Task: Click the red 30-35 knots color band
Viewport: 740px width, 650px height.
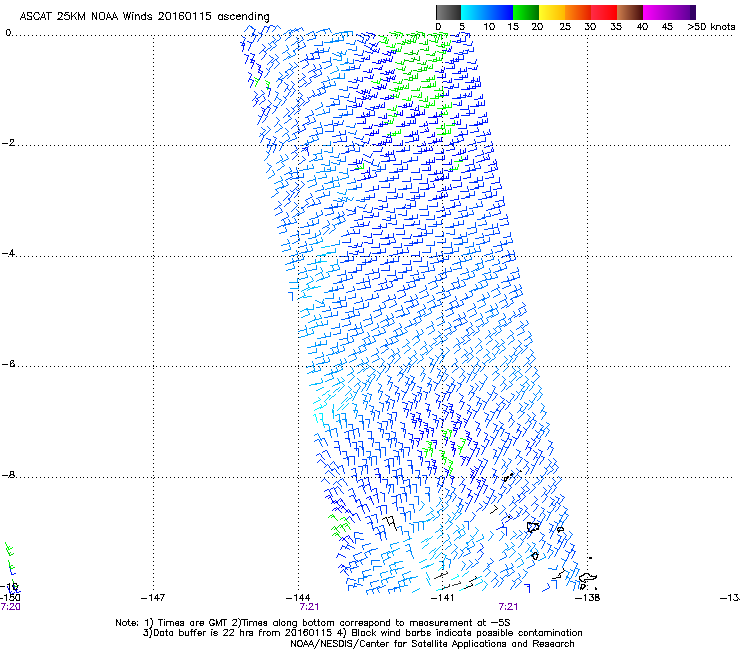Action: tap(604, 12)
